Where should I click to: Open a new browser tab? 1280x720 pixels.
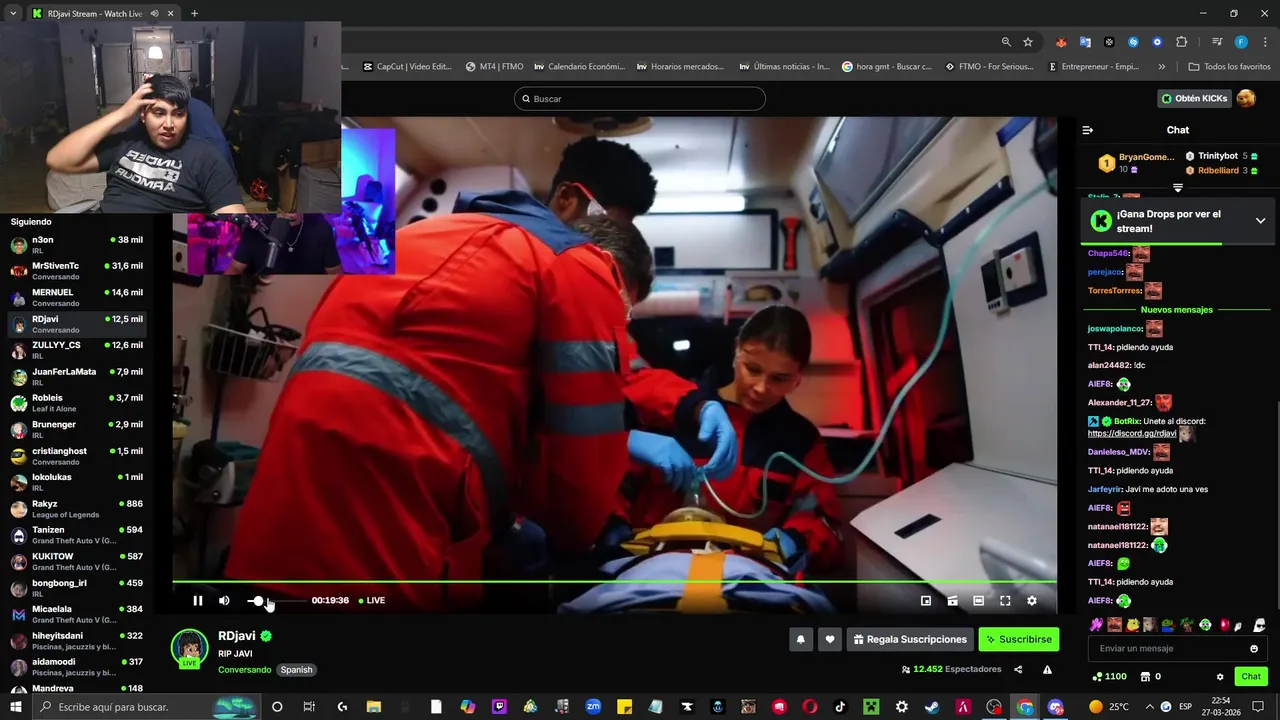point(194,13)
